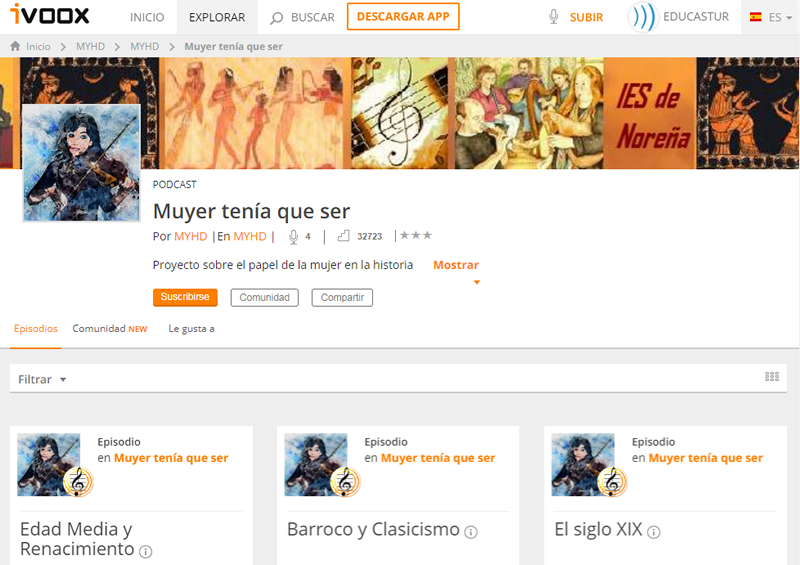Click info icon next to Barroco y Clasicismo

point(471,532)
